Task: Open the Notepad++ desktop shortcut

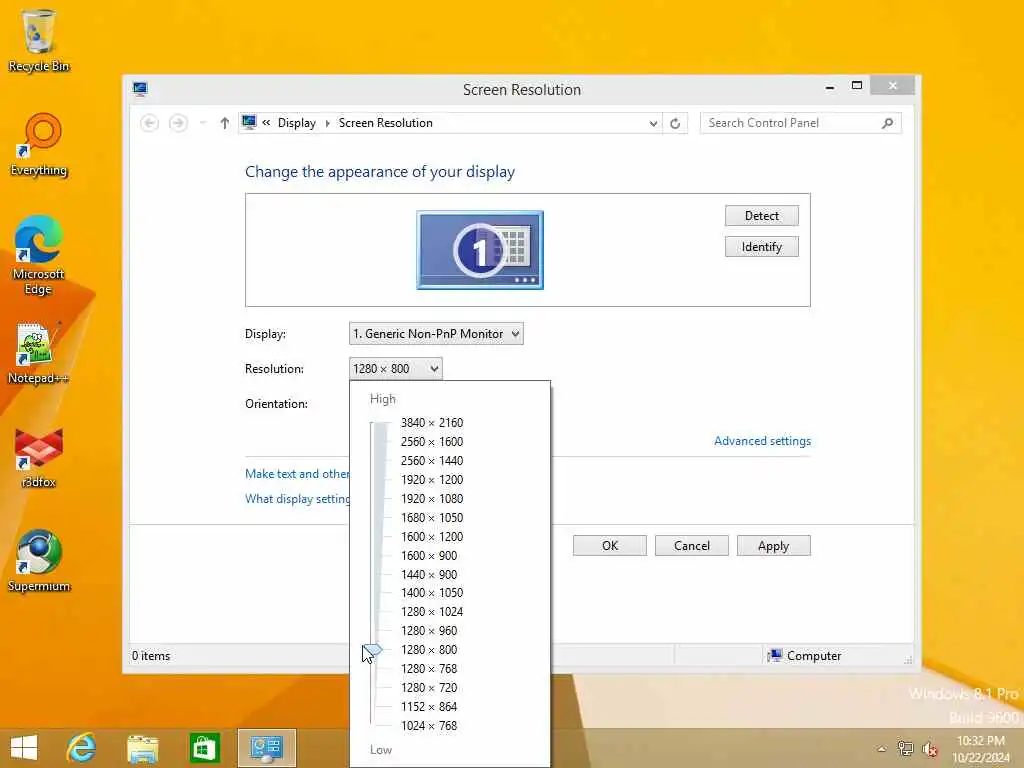Action: point(38,353)
